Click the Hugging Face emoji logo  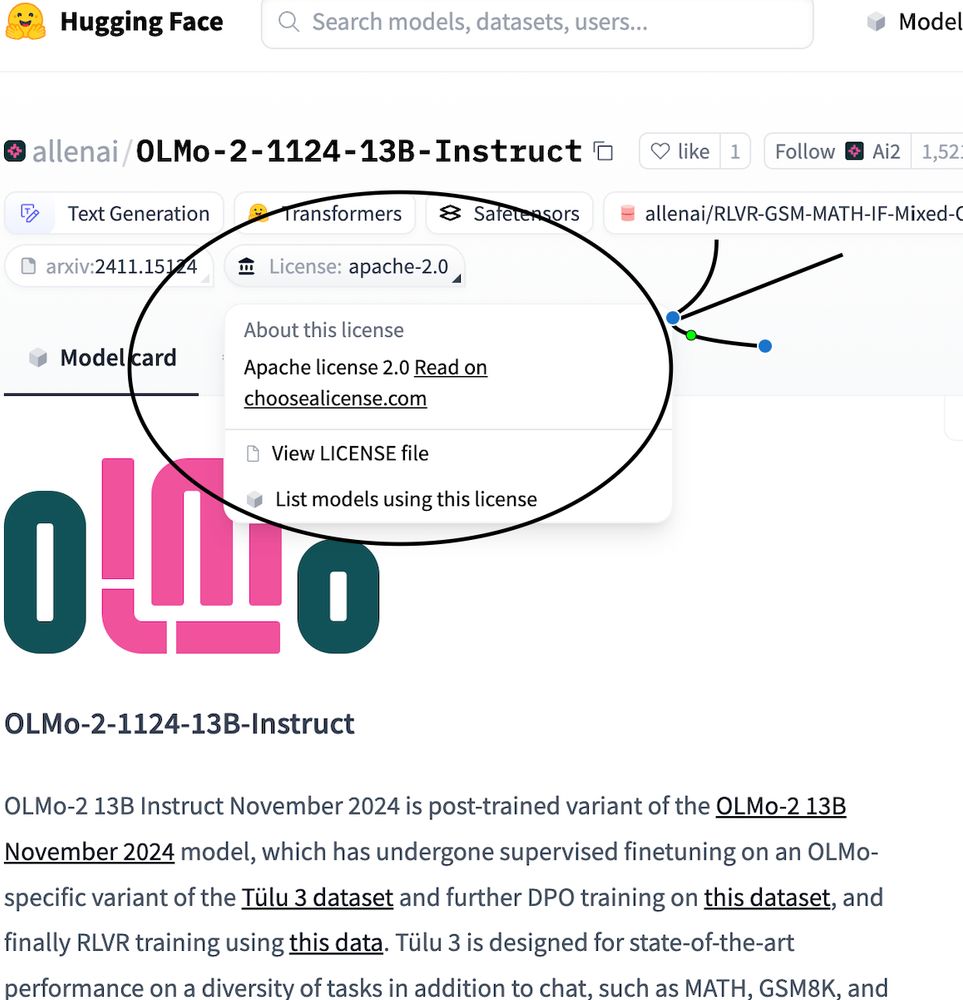coord(26,21)
